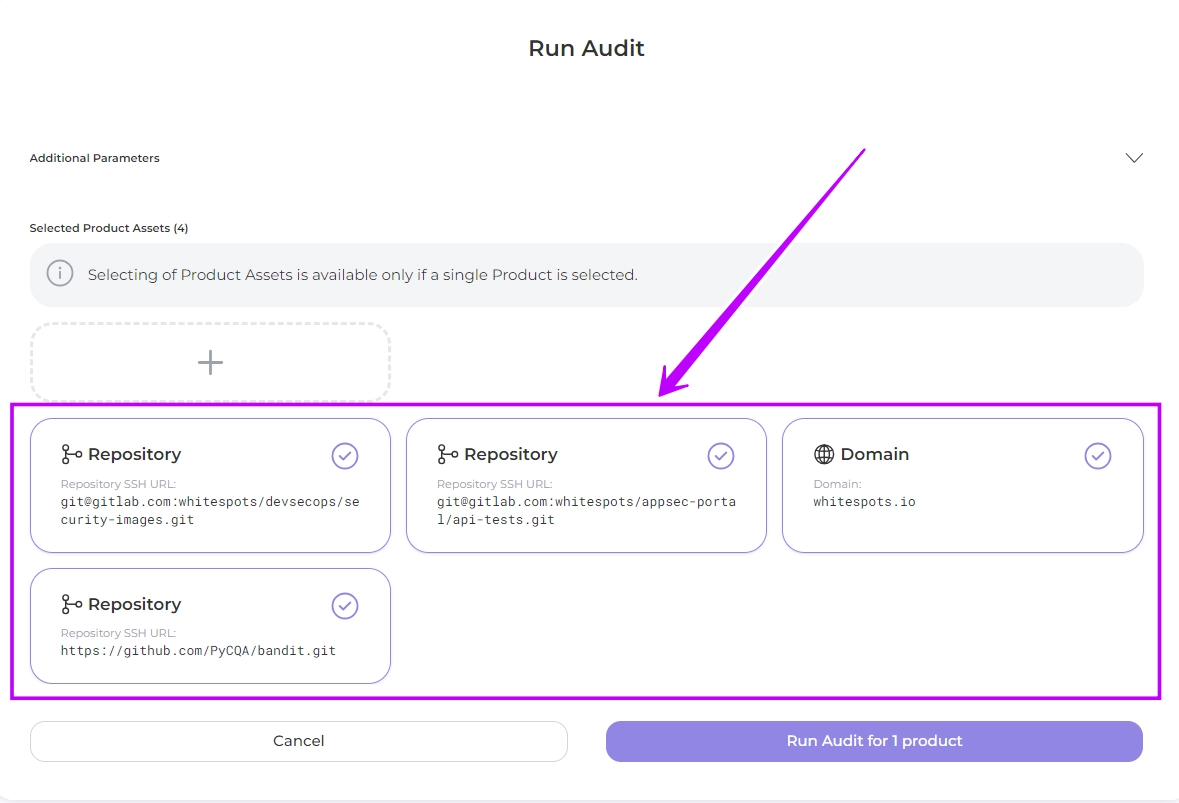This screenshot has width=1179, height=803.
Task: Click the info icon in the notice banner
Action: coord(60,274)
